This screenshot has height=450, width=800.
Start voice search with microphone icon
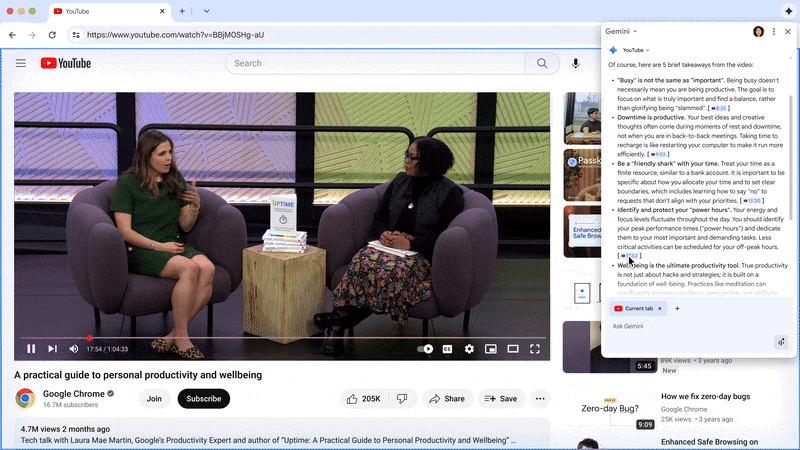575,63
